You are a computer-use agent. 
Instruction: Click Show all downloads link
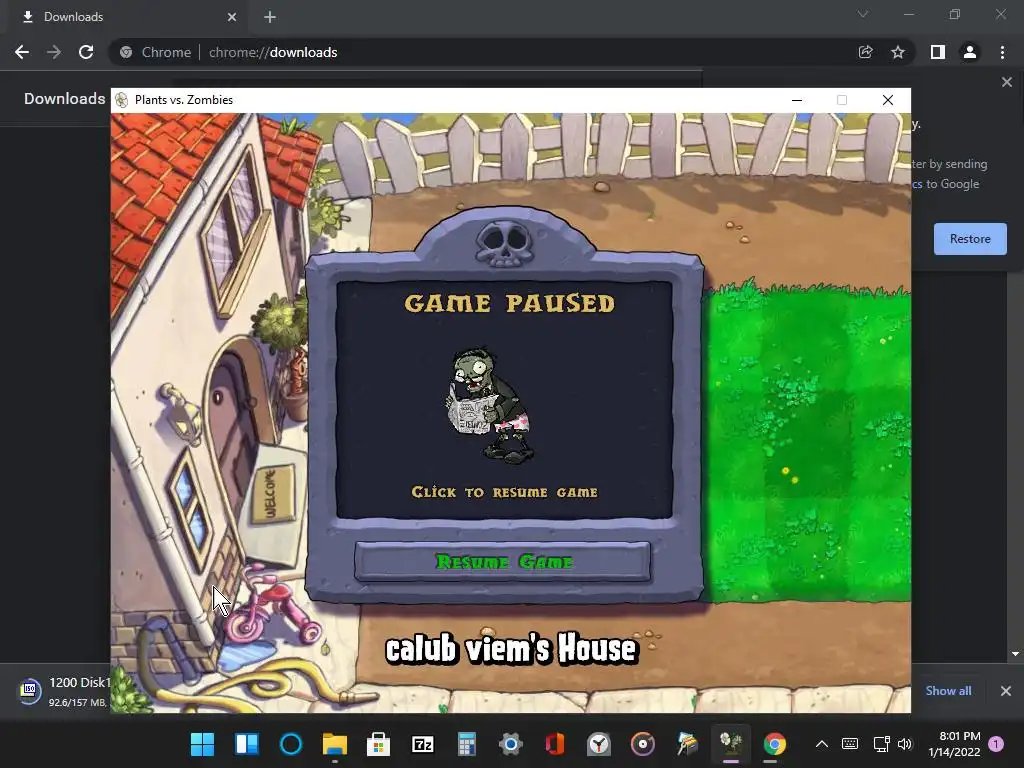point(948,691)
